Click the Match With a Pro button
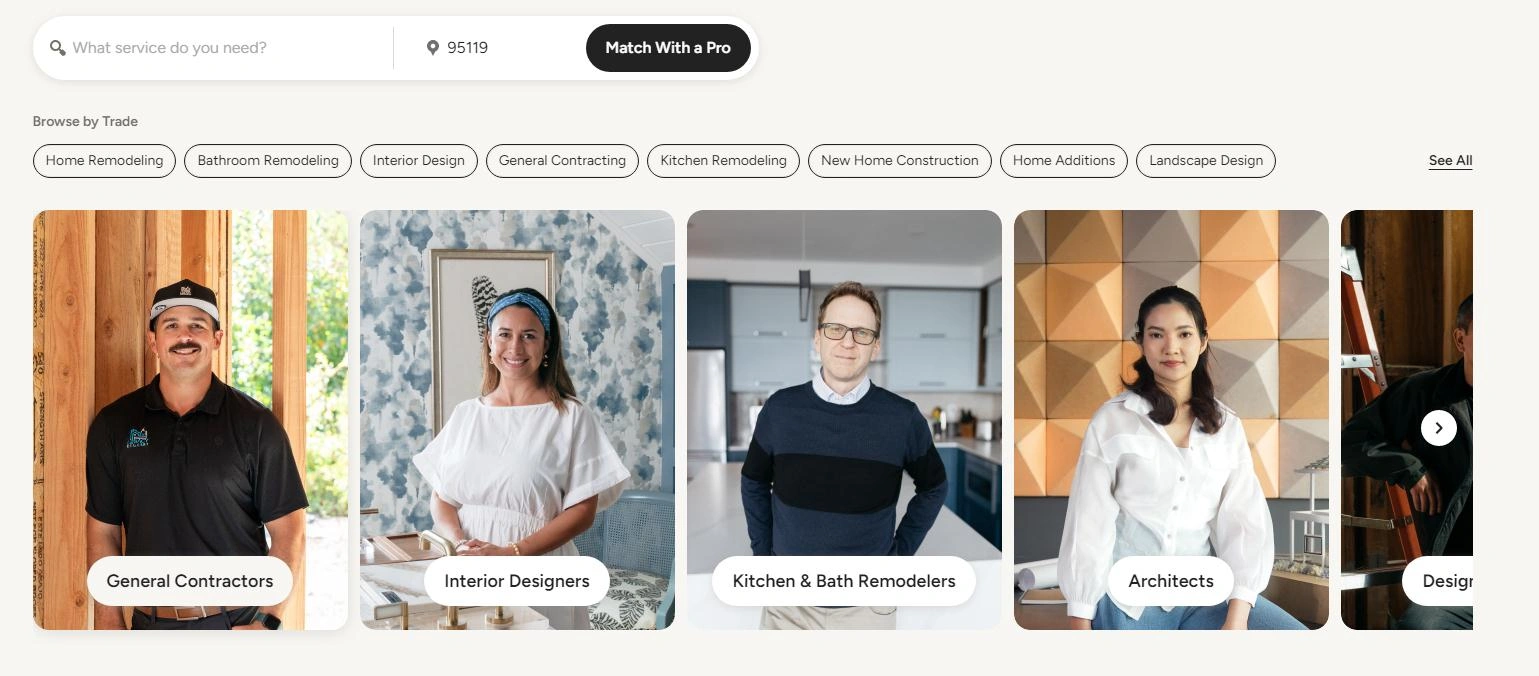Screen dimensions: 1539x676 [x=667, y=47]
